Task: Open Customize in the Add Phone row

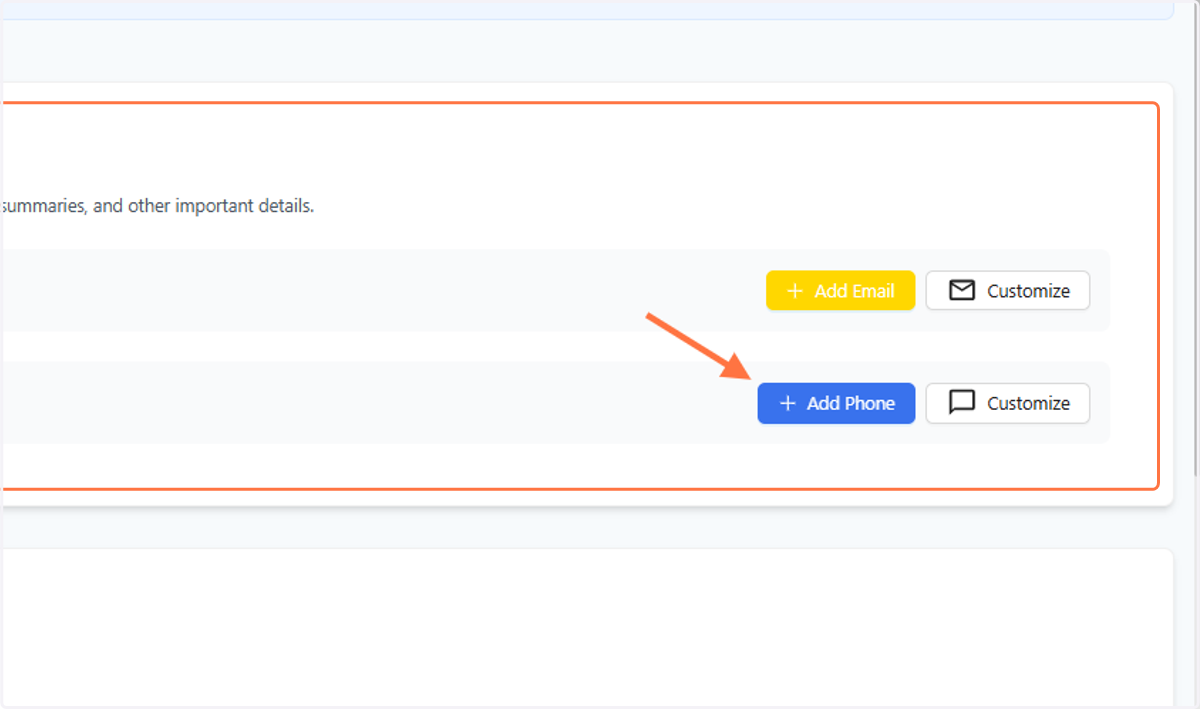Action: pos(1008,403)
